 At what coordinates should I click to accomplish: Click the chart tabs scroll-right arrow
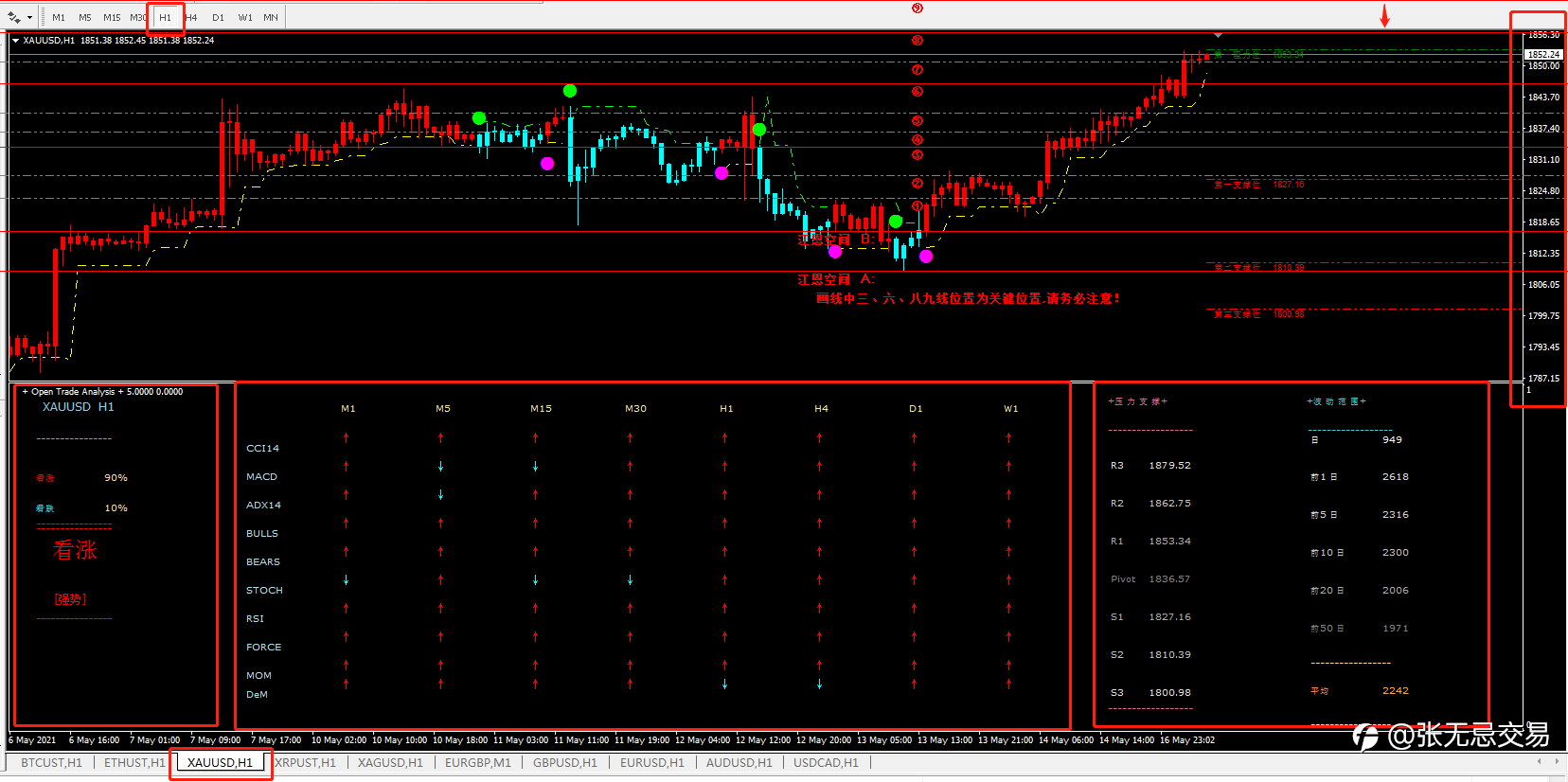[1557, 761]
